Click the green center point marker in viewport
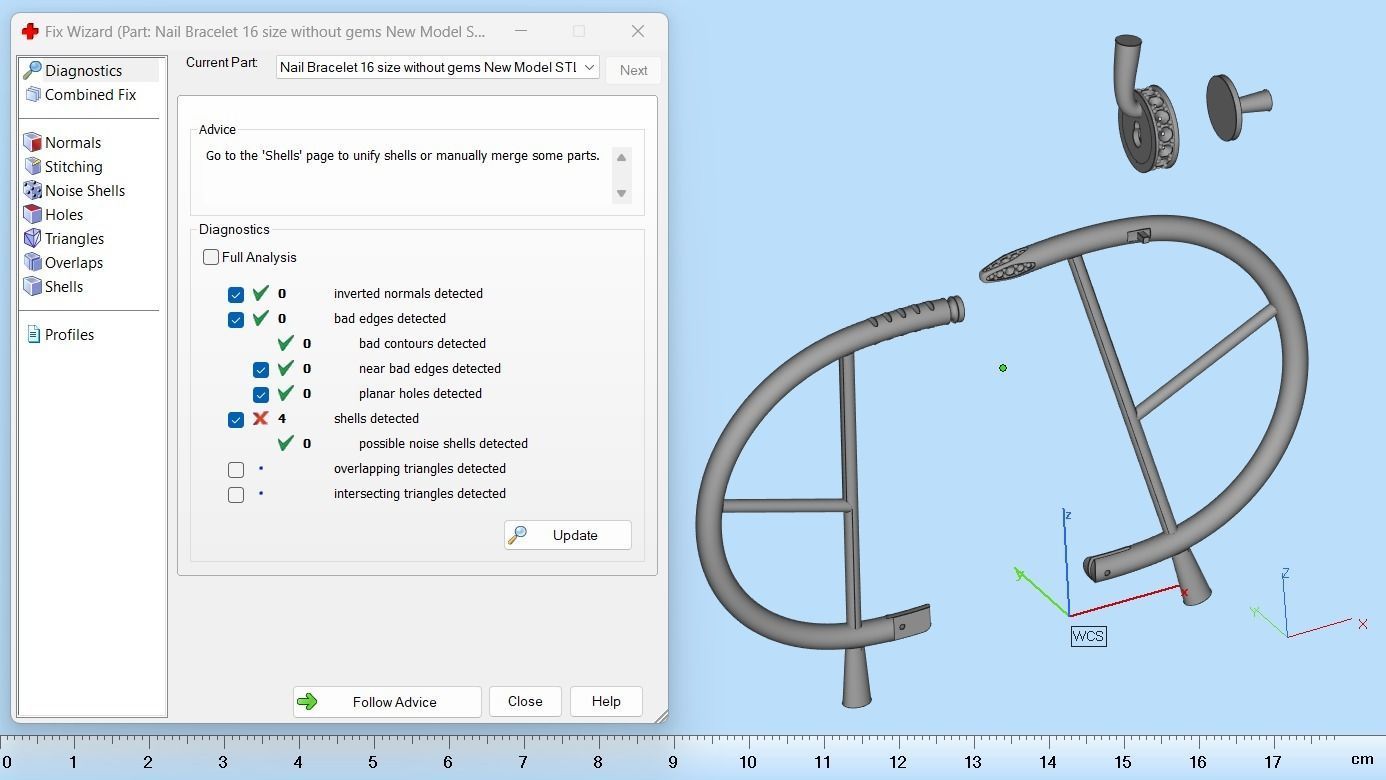 pyautogui.click(x=1003, y=368)
